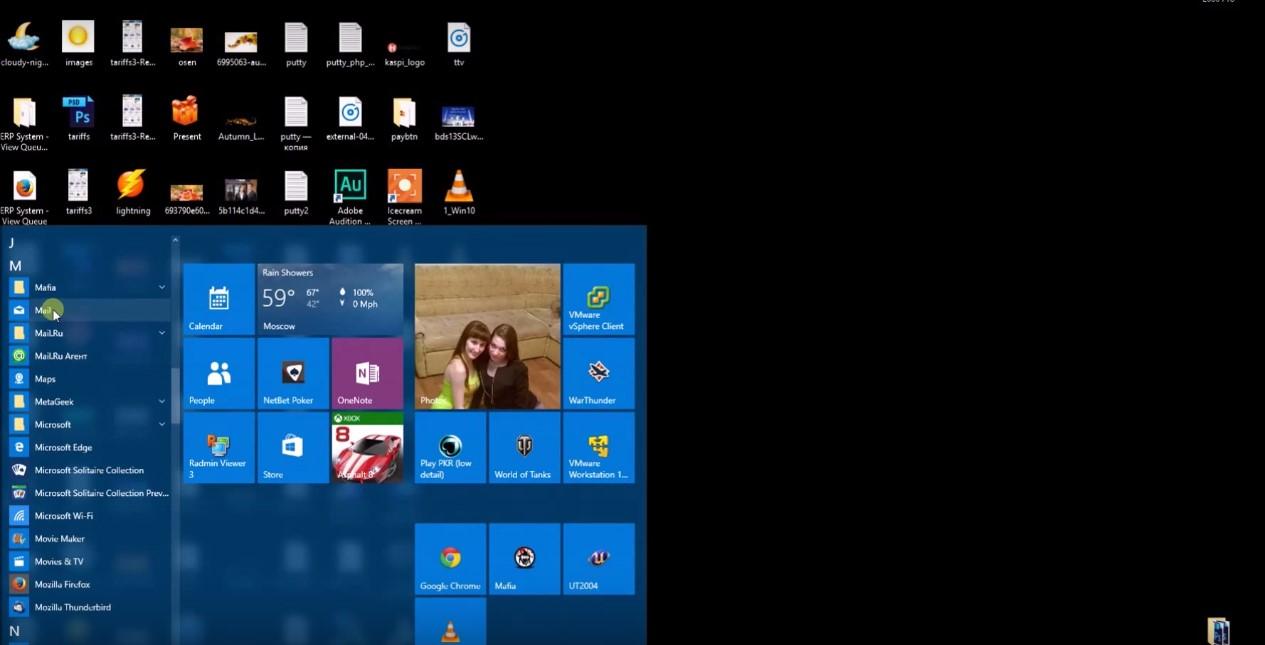Screen dimensions: 1265x645
Task: Launch OneNote from the Start tiles
Action: (367, 373)
